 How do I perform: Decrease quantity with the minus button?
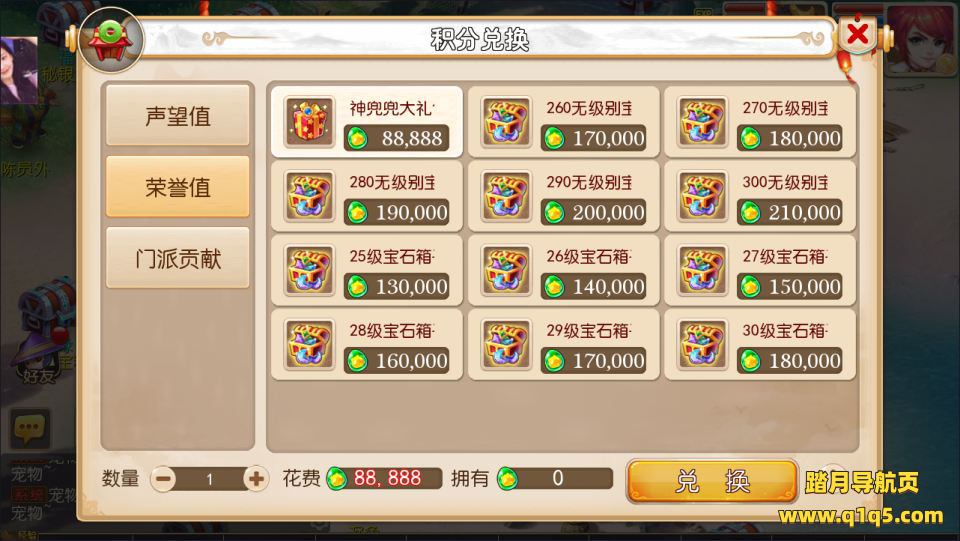163,479
